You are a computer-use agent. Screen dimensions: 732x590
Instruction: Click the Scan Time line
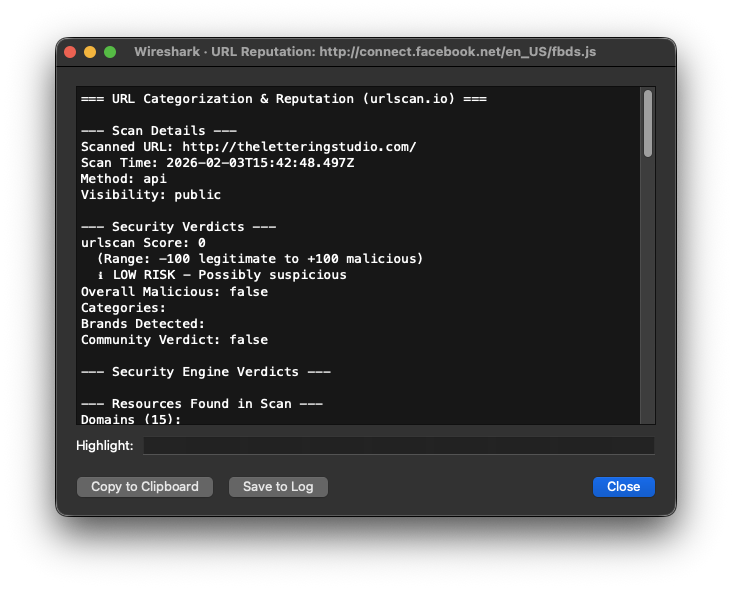click(218, 163)
